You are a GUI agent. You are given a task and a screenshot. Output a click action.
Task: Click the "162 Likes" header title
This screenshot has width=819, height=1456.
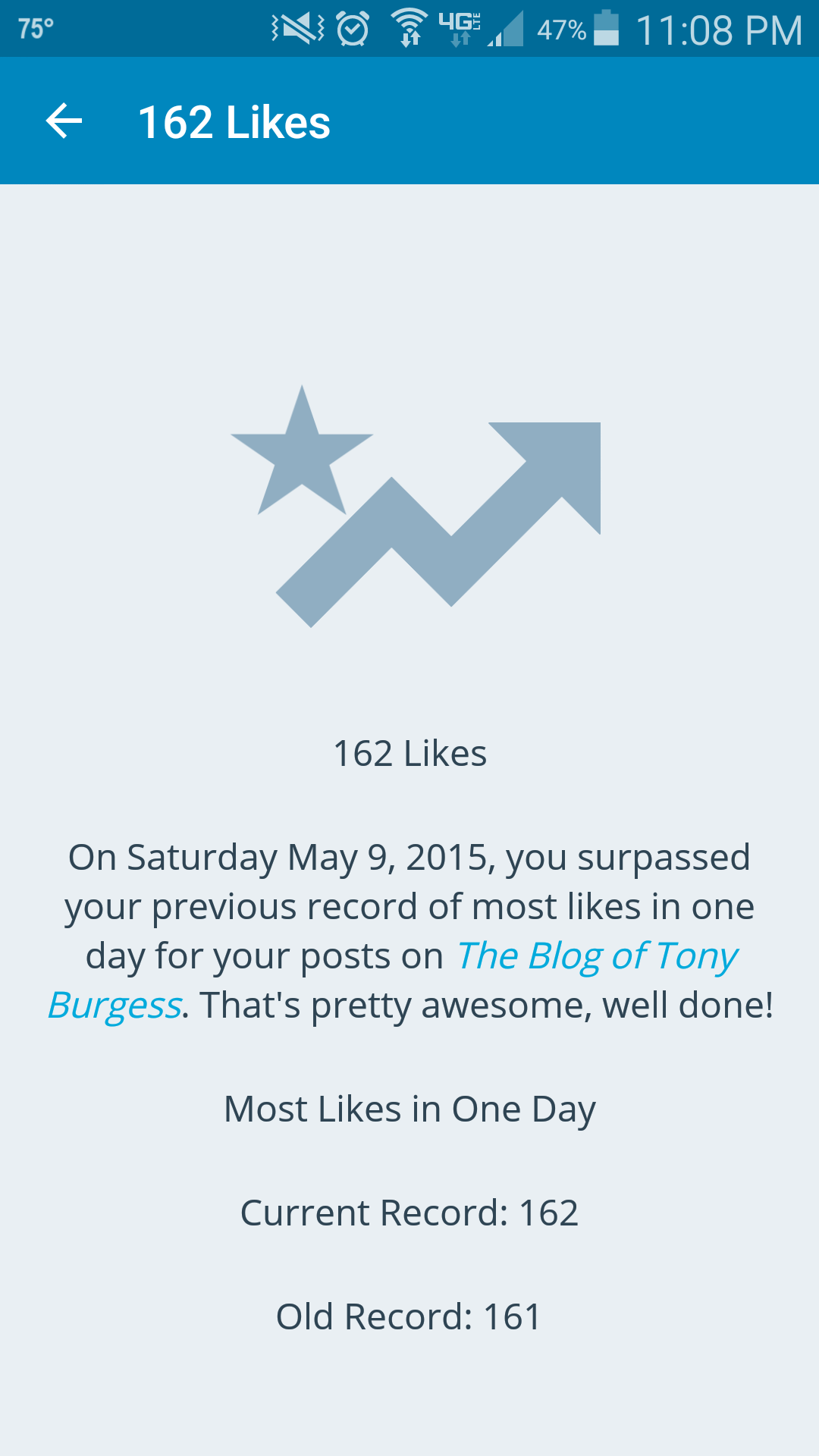coord(234,122)
